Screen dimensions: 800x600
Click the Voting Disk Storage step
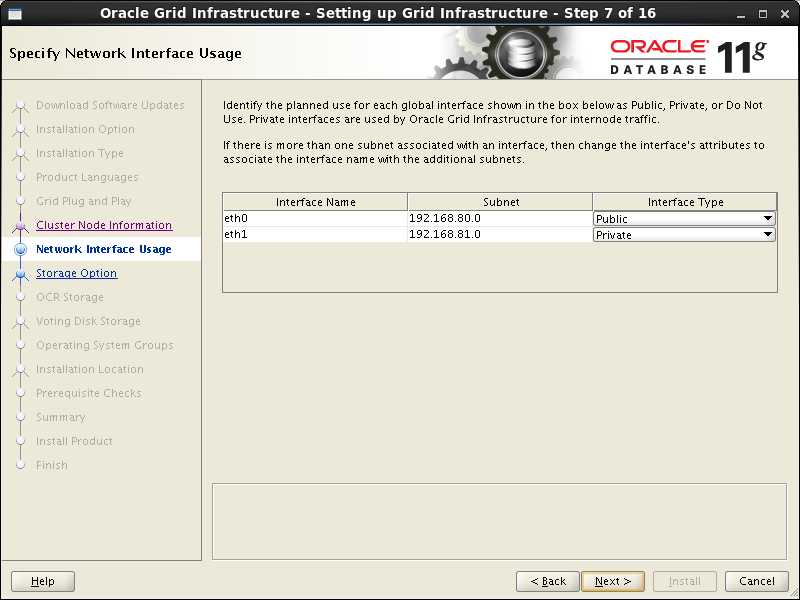88,321
